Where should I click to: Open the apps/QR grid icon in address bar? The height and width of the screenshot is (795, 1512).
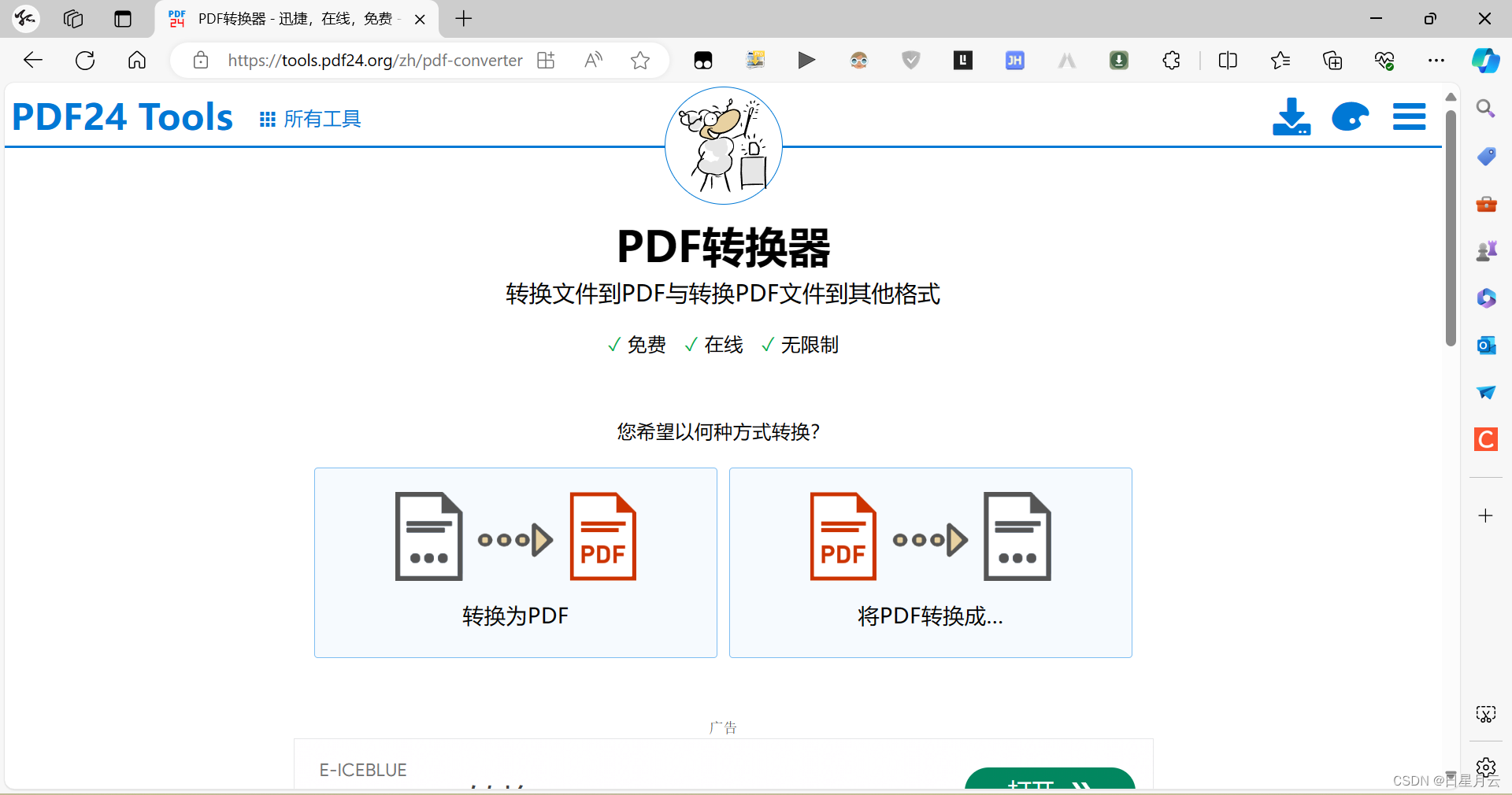click(546, 61)
